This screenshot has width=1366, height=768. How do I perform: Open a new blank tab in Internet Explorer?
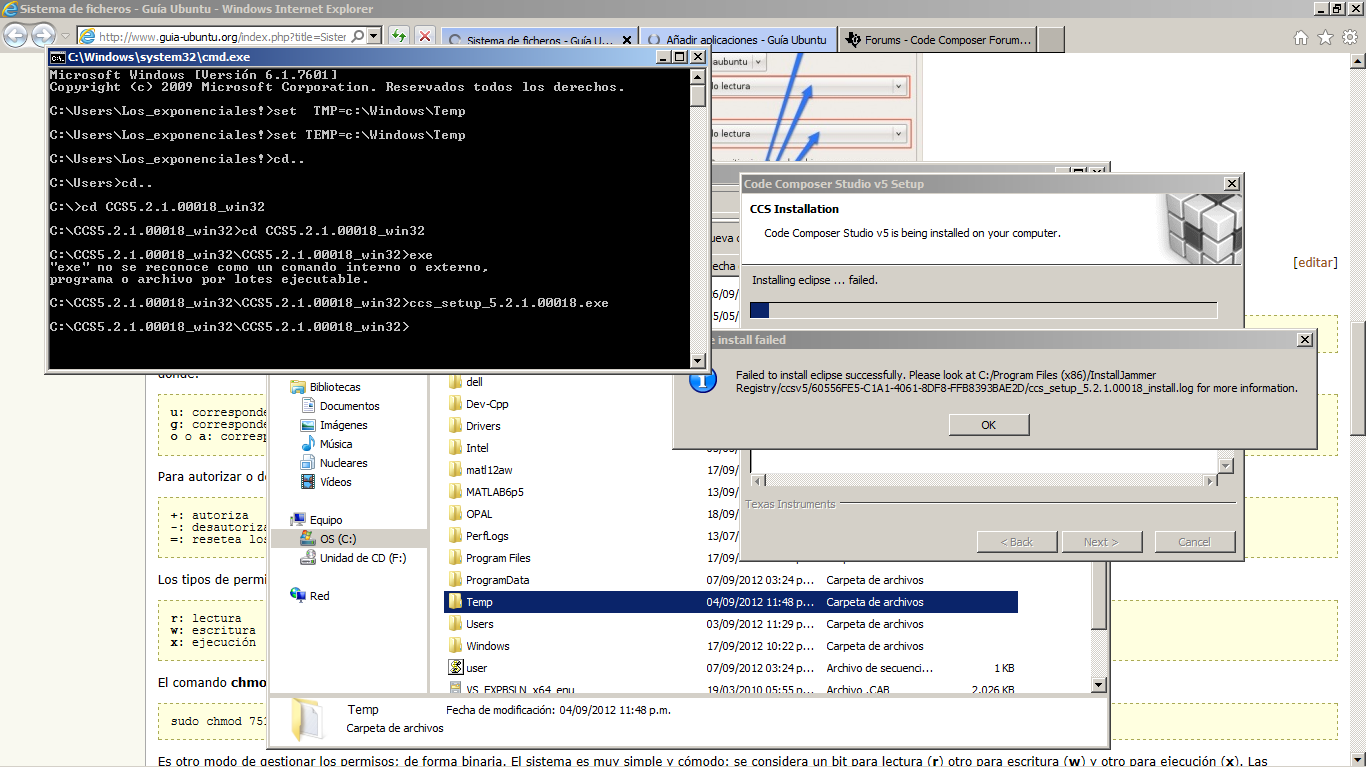1050,40
